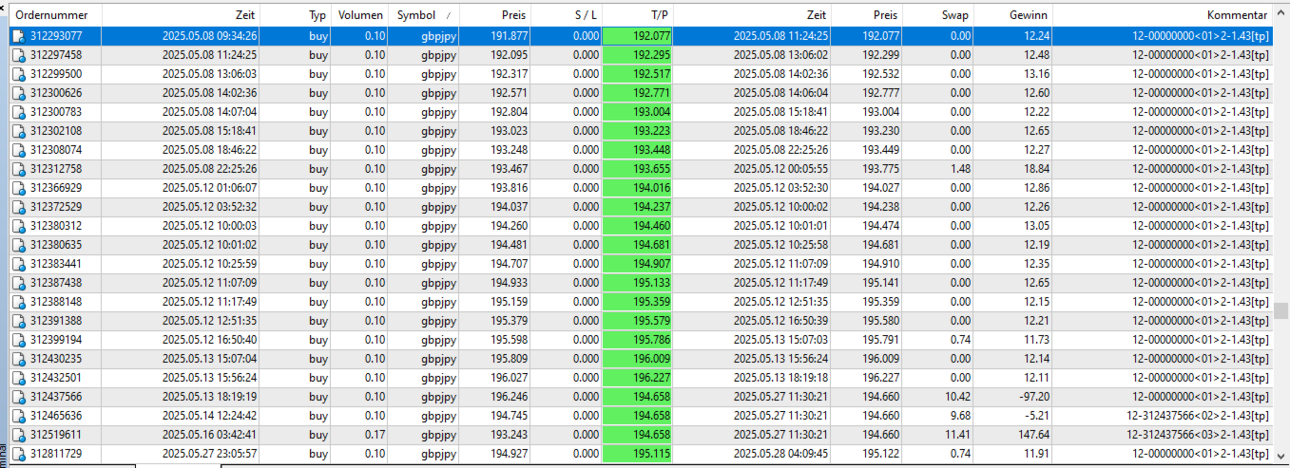1290x468 pixels.
Task: Click the order icon next to 312372529
Action: coord(18,206)
